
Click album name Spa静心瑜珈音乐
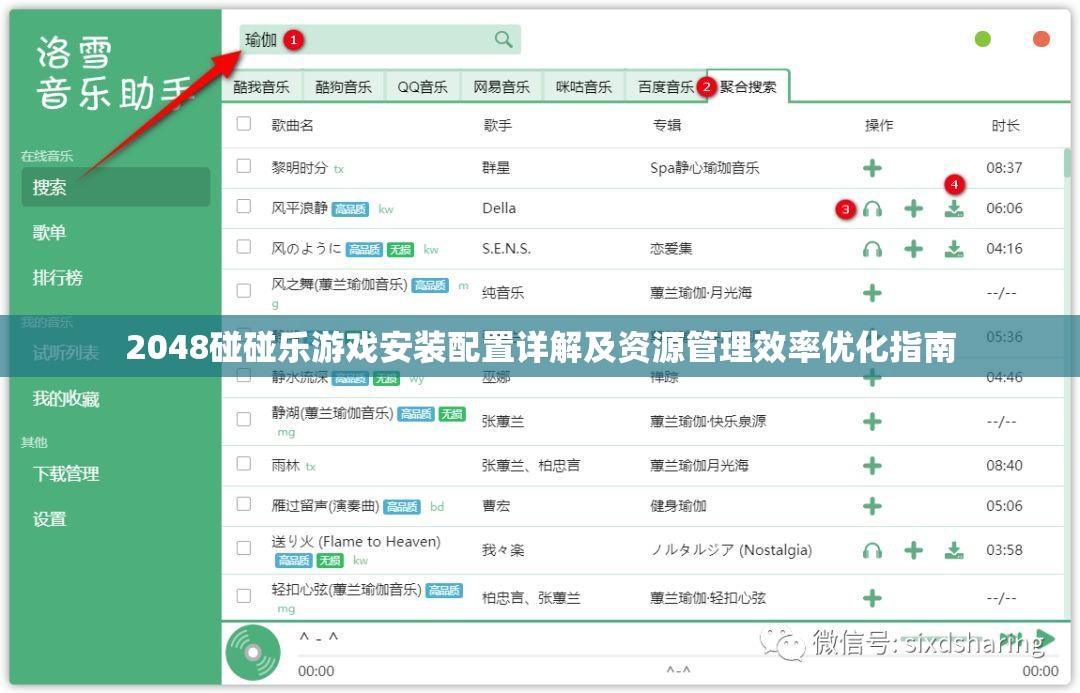tap(705, 167)
